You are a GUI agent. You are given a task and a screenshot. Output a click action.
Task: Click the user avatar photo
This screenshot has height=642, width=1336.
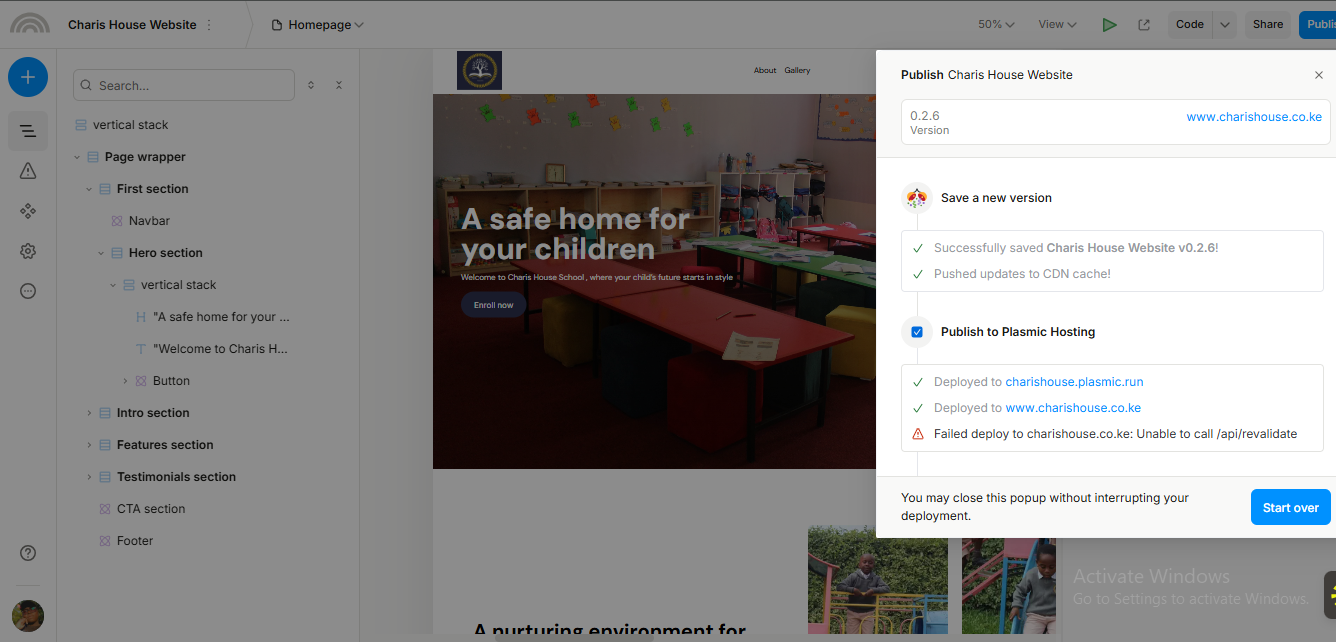point(28,616)
